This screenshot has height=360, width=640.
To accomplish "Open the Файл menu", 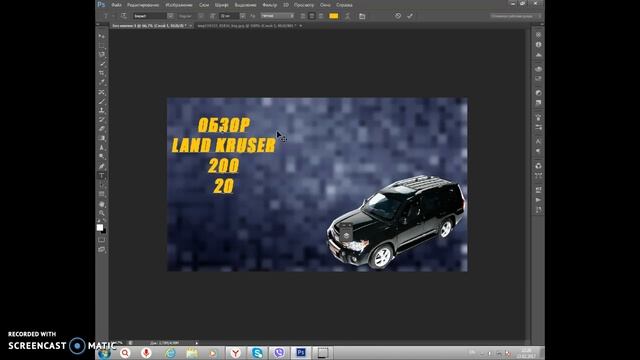I will (116, 5).
